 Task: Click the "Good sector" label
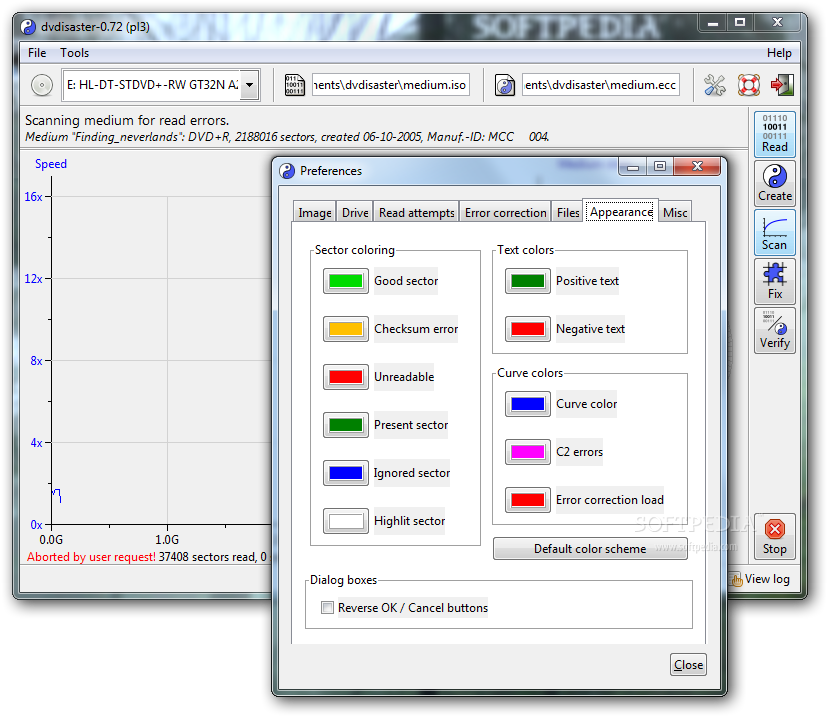[406, 281]
